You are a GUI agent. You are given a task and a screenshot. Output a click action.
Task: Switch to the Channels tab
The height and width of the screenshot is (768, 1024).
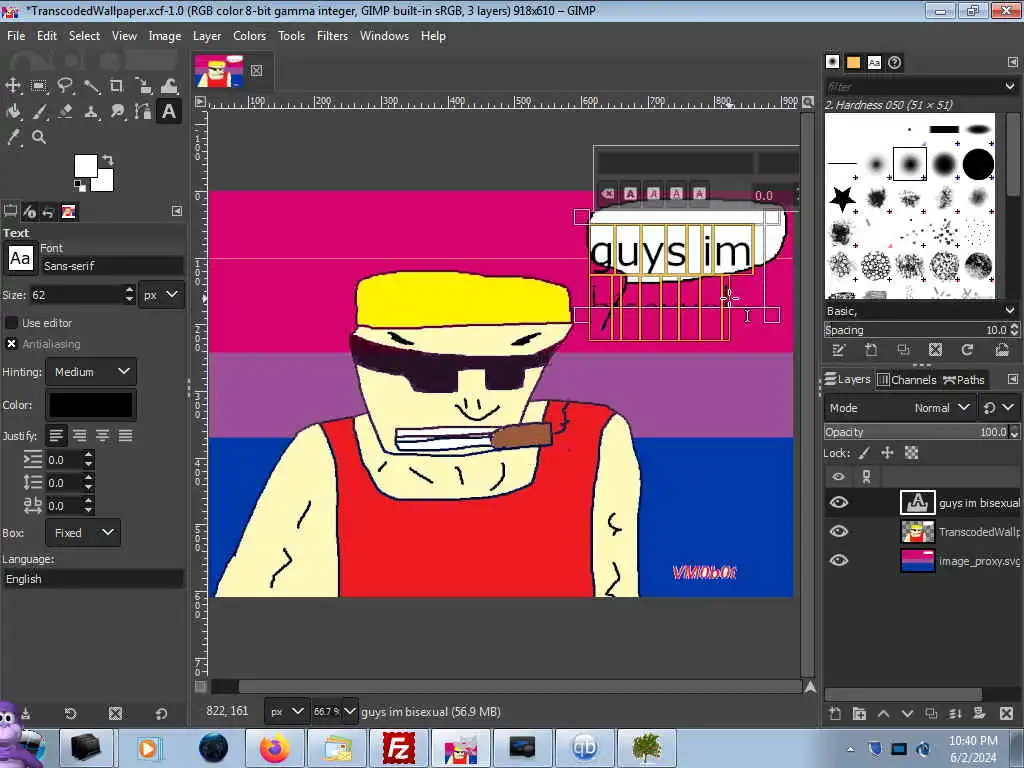click(906, 379)
